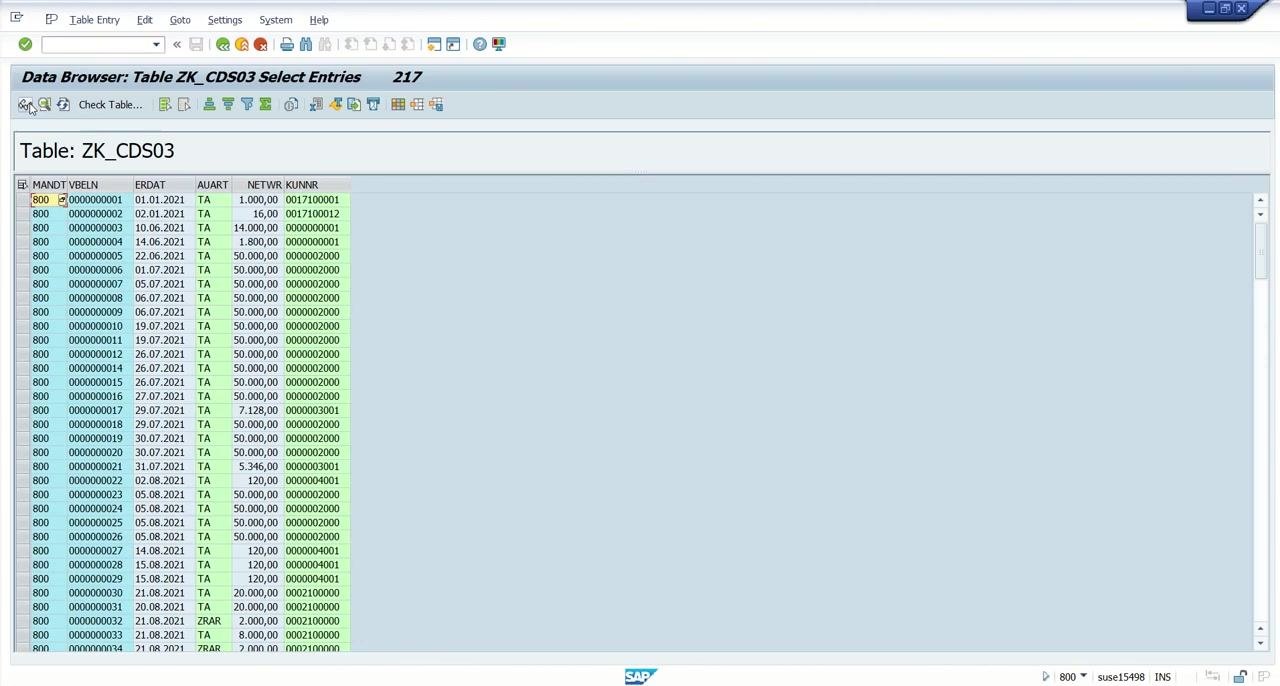Click the Save diskette icon
This screenshot has width=1280, height=686.
click(196, 44)
